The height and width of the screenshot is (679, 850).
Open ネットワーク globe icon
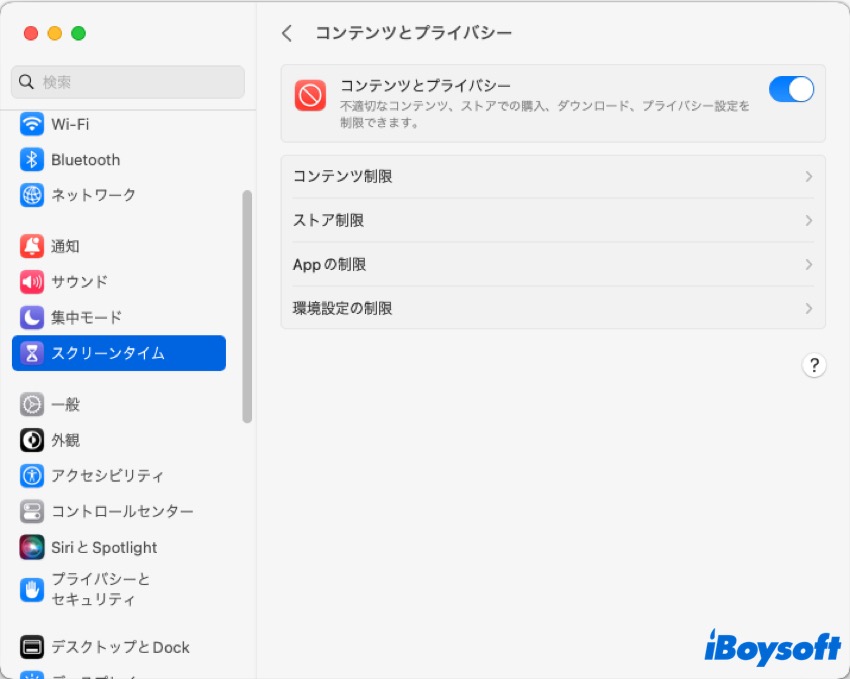tap(32, 195)
